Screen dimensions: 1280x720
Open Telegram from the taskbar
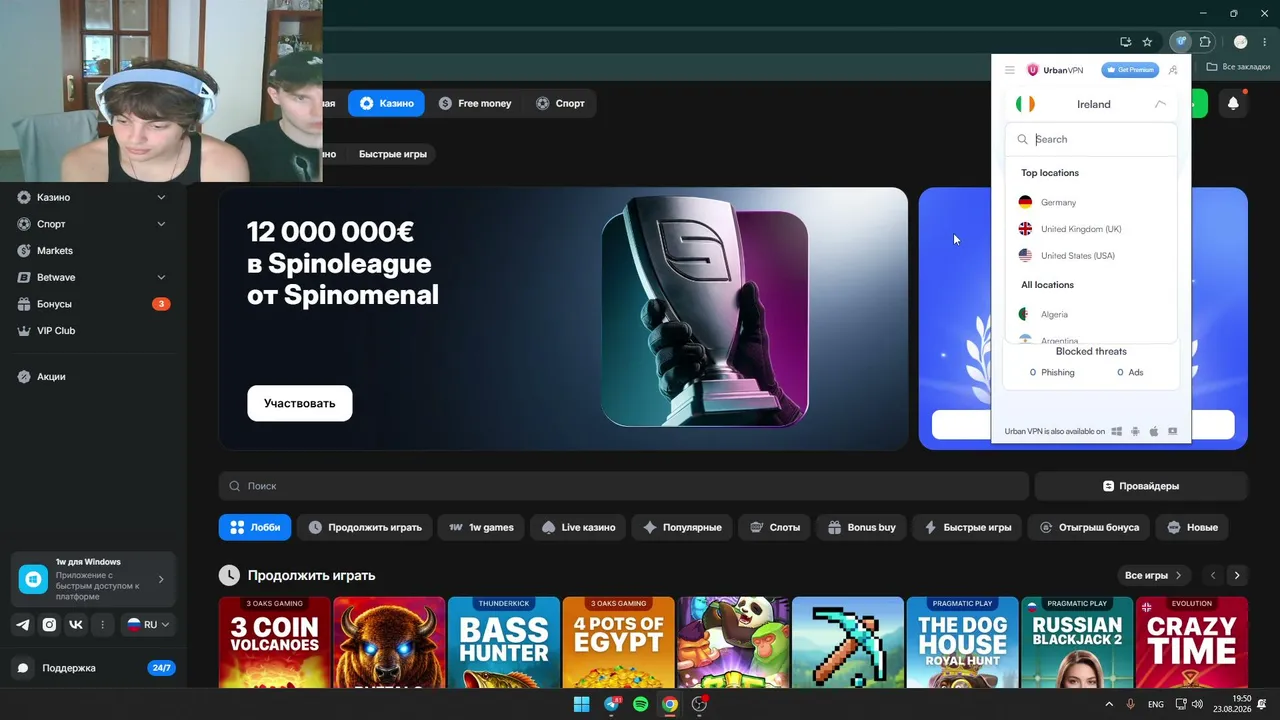(612, 704)
